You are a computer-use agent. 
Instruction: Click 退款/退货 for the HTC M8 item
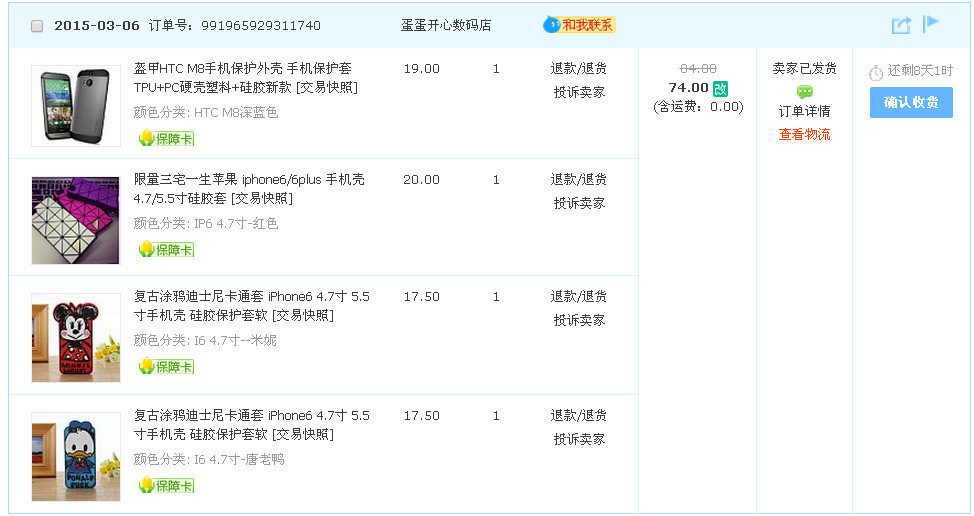[x=578, y=68]
